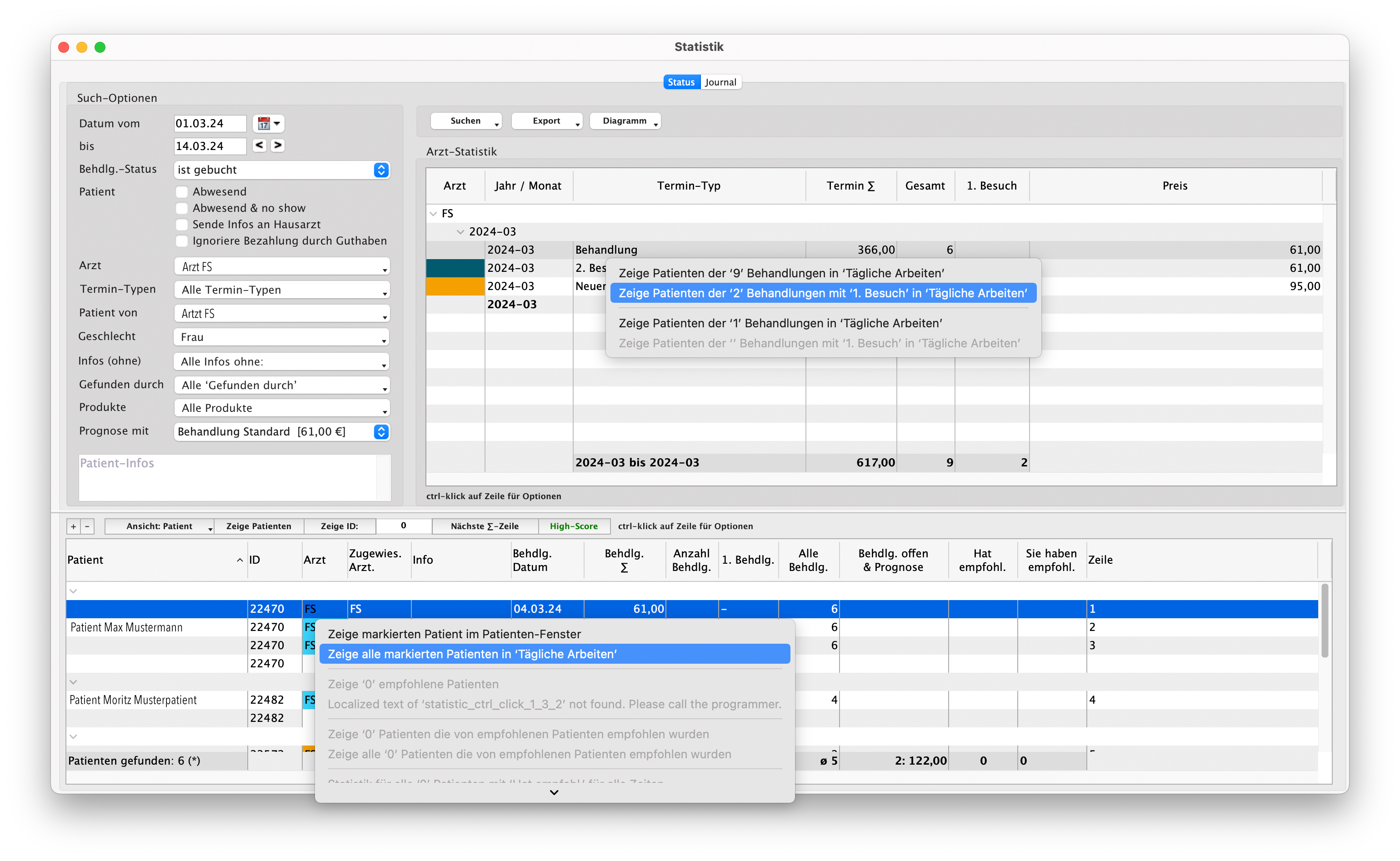Click the minus button above patient table
Image resolution: width=1400 pixels, height=861 pixels.
pyautogui.click(x=87, y=527)
